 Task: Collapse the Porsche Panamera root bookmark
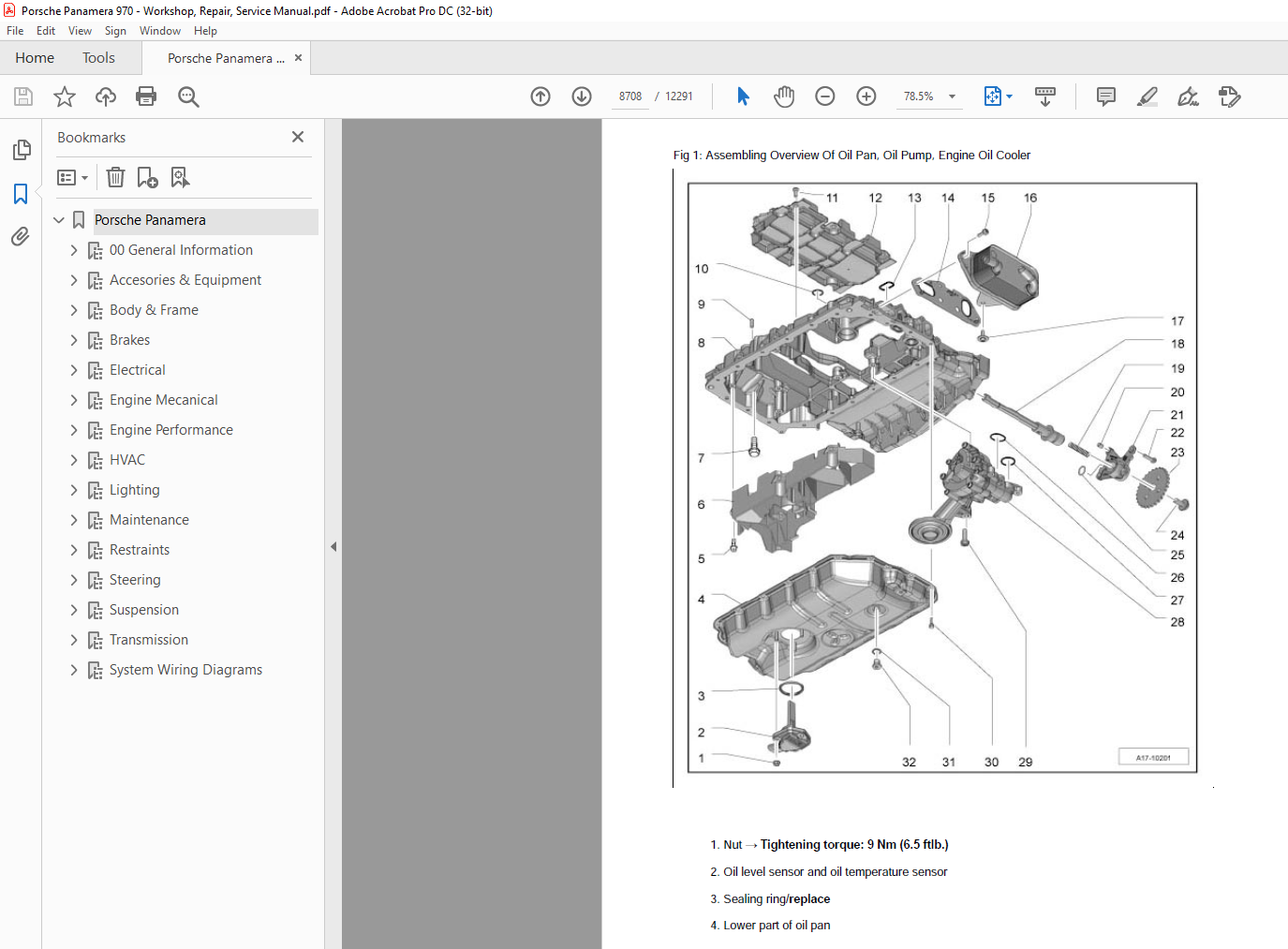(59, 220)
